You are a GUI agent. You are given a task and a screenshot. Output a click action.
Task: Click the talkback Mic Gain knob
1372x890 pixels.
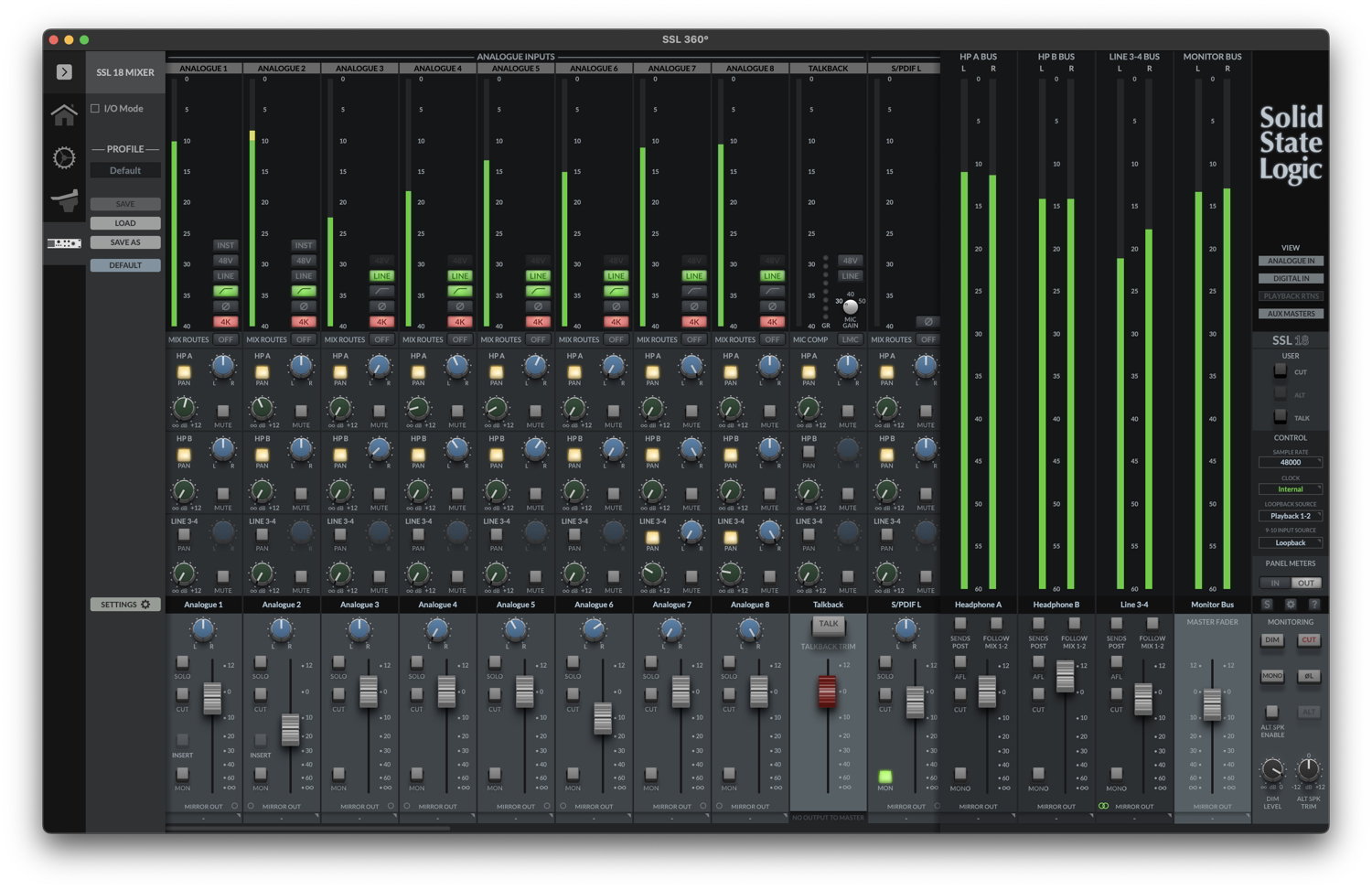pyautogui.click(x=851, y=306)
